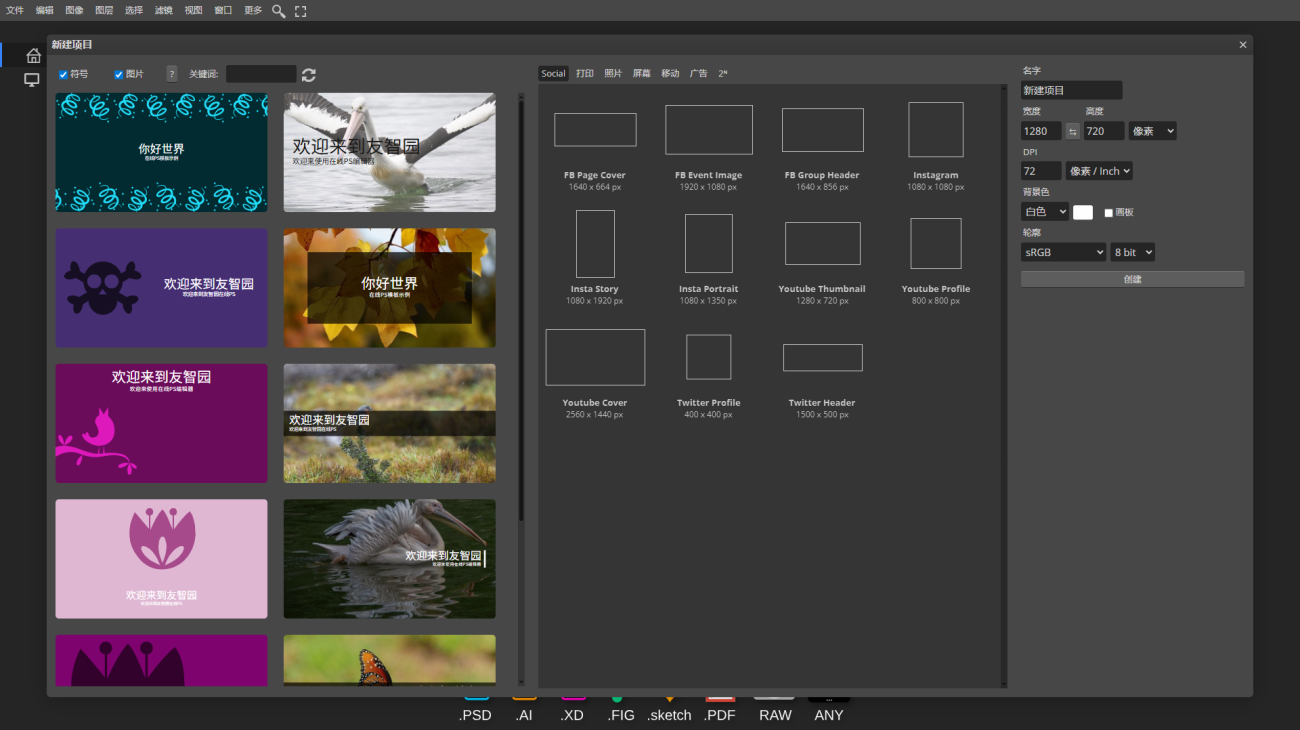1300x730 pixels.
Task: Click the 创建 button
Action: (1132, 279)
